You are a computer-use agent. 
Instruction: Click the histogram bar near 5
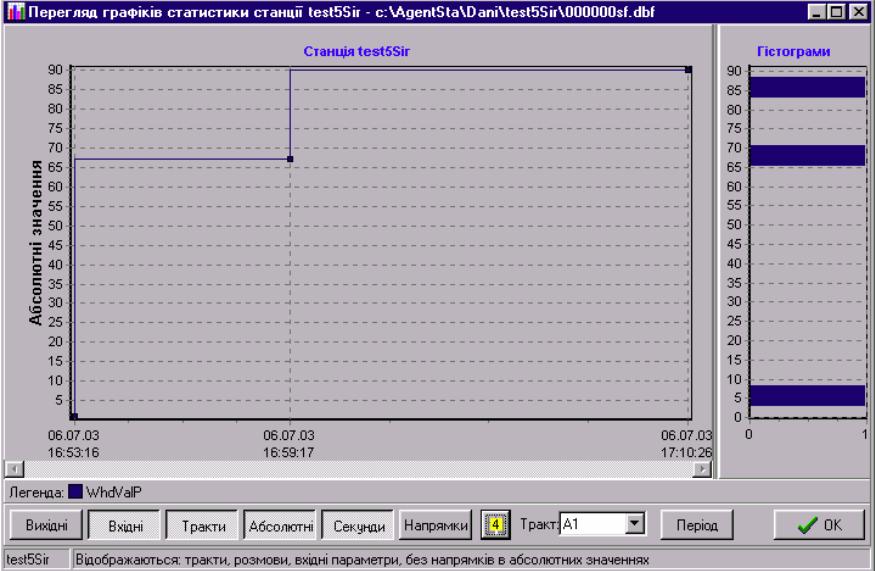coord(807,395)
